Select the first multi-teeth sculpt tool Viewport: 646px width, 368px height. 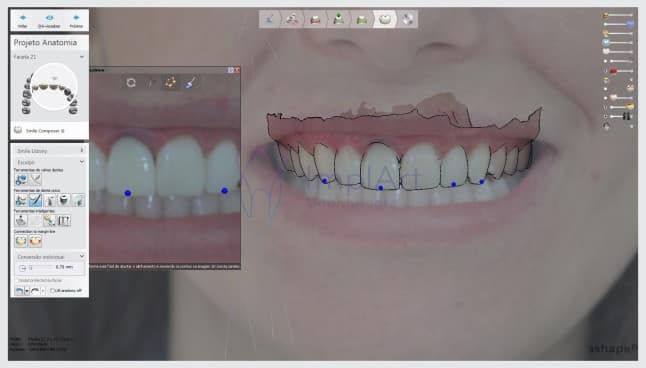point(21,179)
